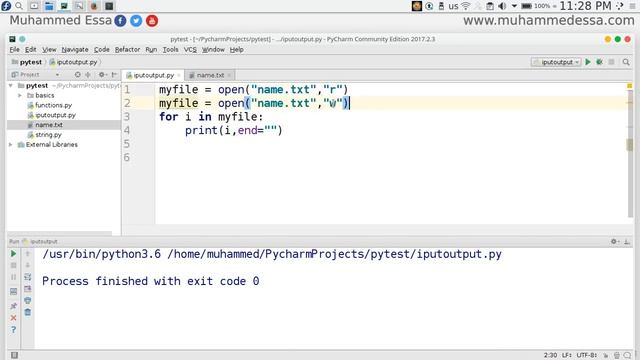This screenshot has height=360, width=640.
Task: Rerun the script from the Run panel
Action: (x=13, y=254)
